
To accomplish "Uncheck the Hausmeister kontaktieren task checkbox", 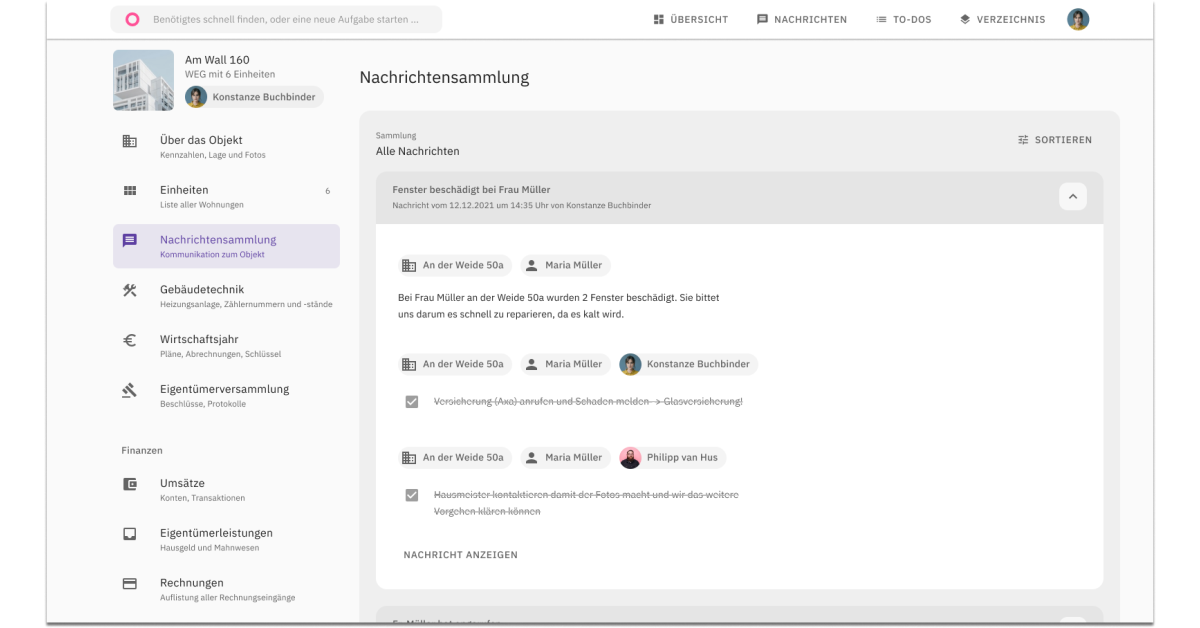I will pos(412,495).
